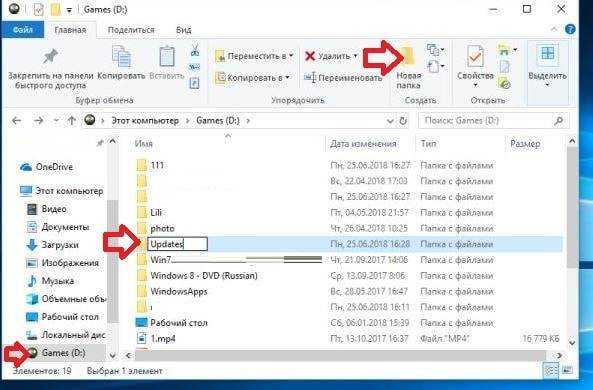593x390 pixels.
Task: Expand the address bar history chevron
Action: pyautogui.click(x=390, y=121)
